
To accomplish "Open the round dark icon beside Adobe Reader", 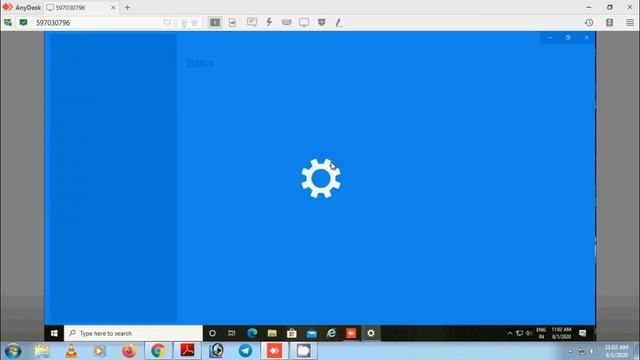I will 216,351.
